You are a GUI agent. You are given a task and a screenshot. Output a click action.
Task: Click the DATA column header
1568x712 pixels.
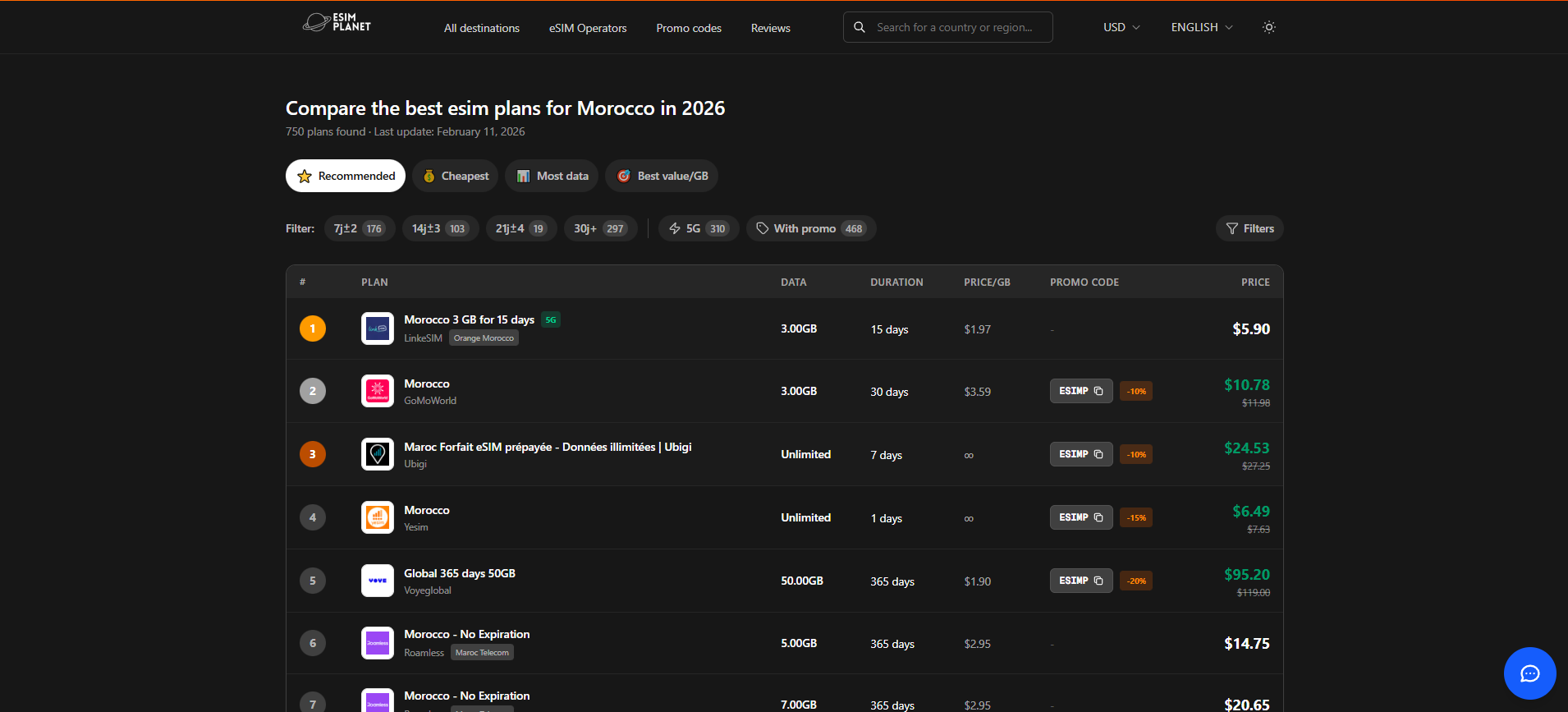[793, 283]
